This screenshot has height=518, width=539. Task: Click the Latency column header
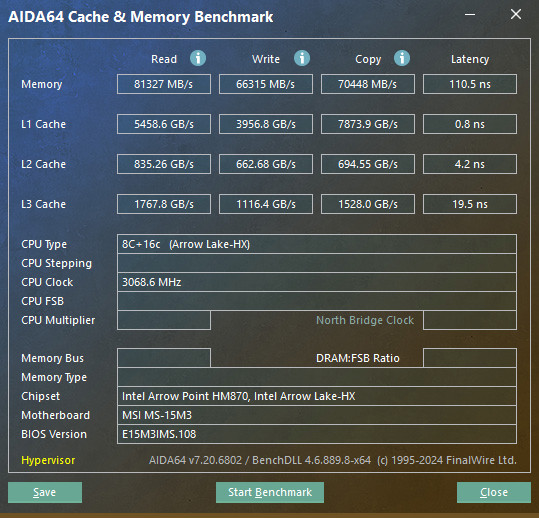pos(470,59)
